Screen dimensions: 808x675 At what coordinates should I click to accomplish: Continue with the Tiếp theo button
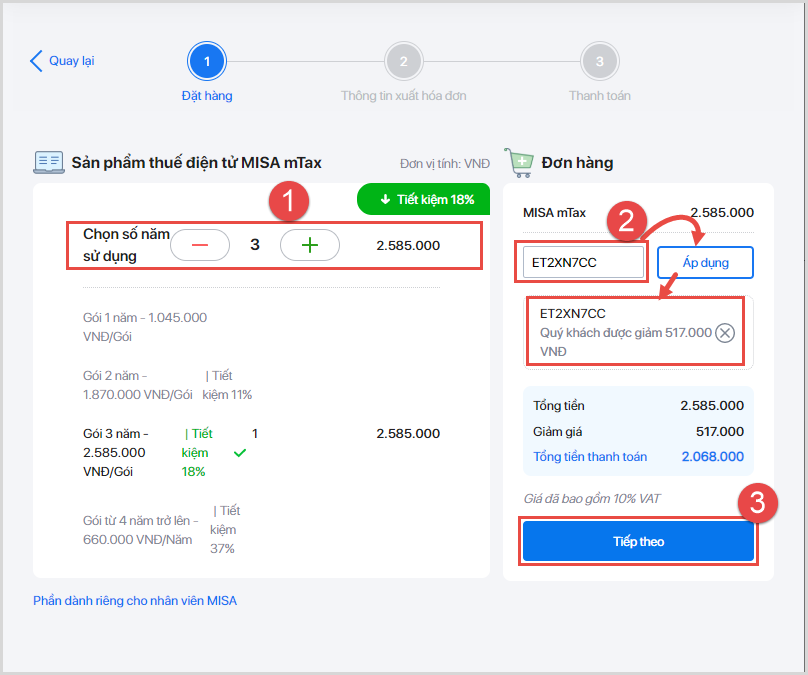pos(638,541)
